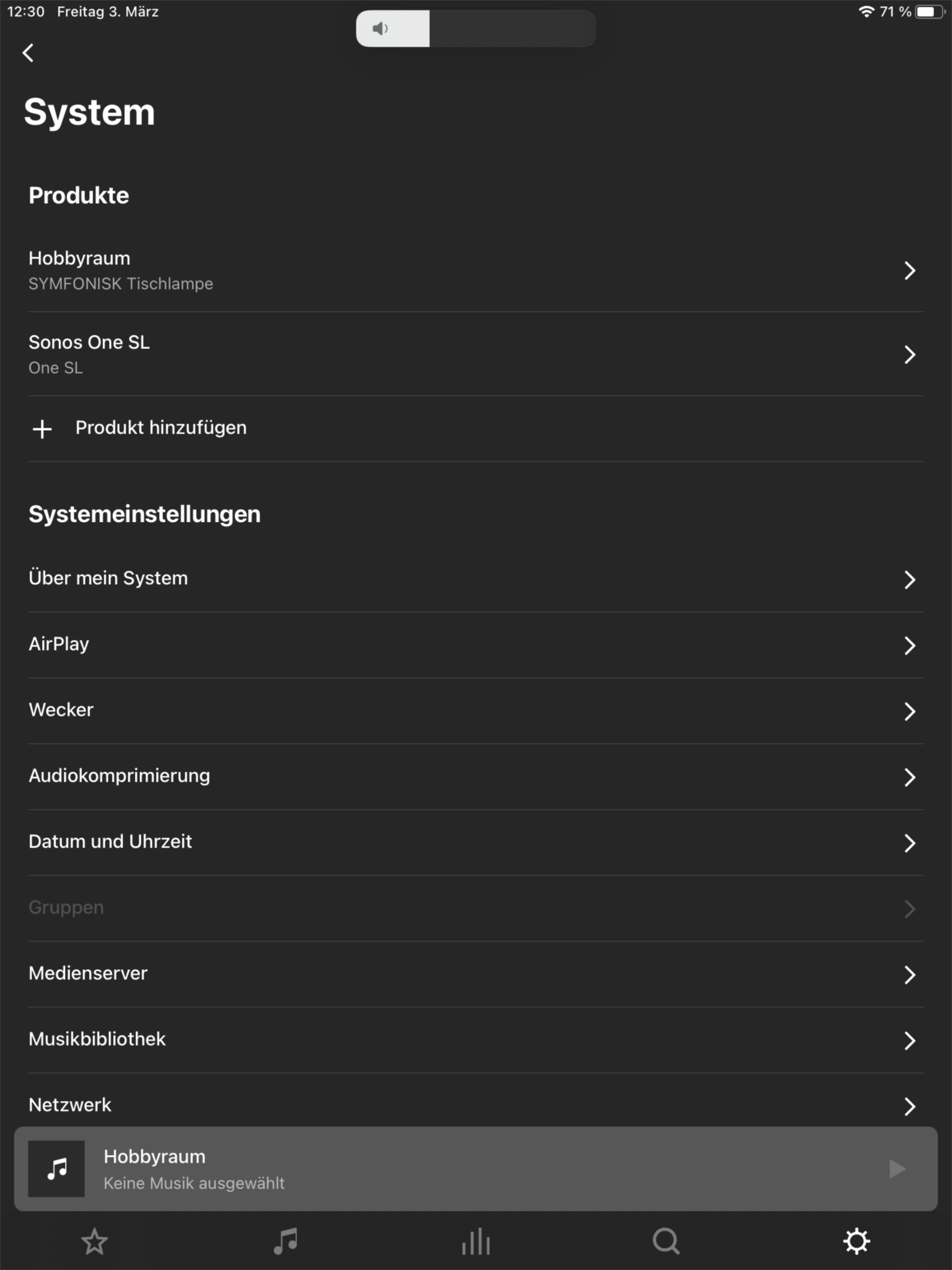Adjust the volume slider overlay
Screen dimensions: 952x1270
pos(475,29)
